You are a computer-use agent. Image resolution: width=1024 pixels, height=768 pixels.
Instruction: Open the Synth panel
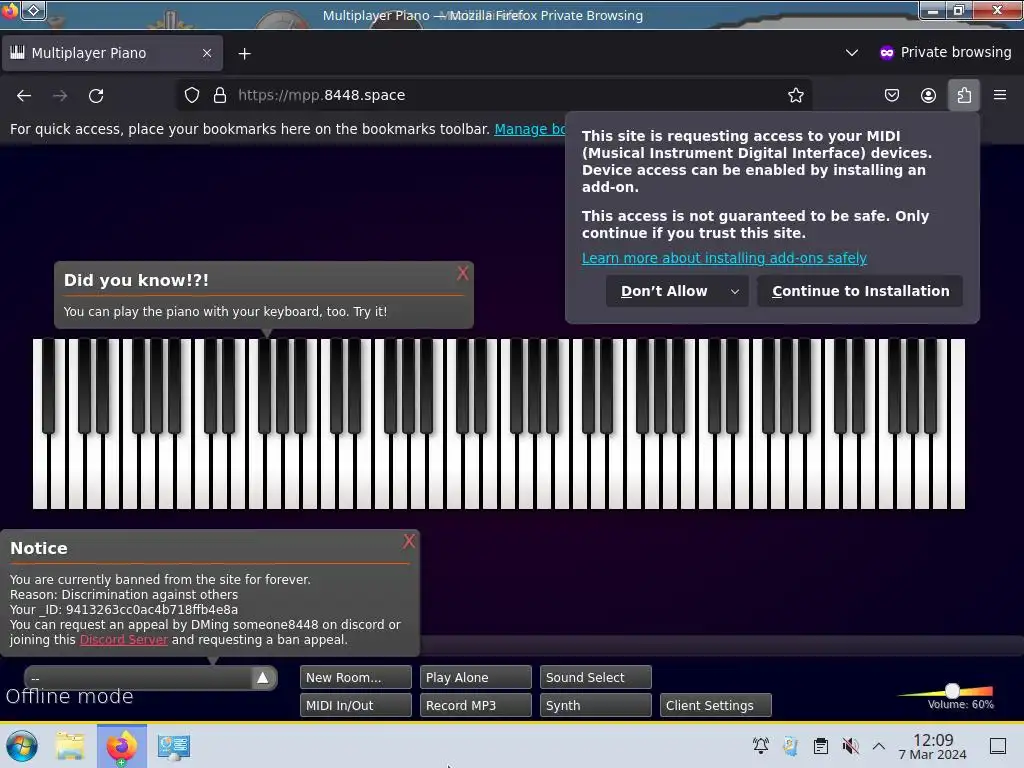click(596, 705)
